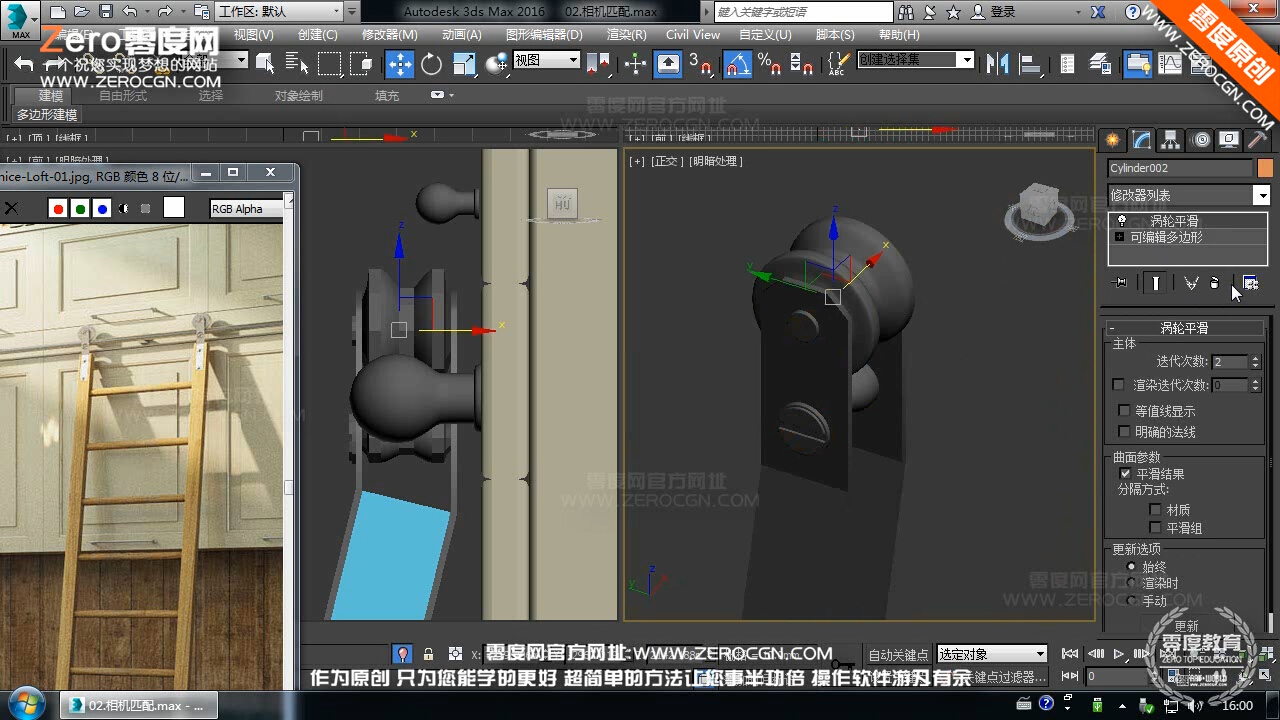
Task: Activate Select and Move tool
Action: pos(399,64)
